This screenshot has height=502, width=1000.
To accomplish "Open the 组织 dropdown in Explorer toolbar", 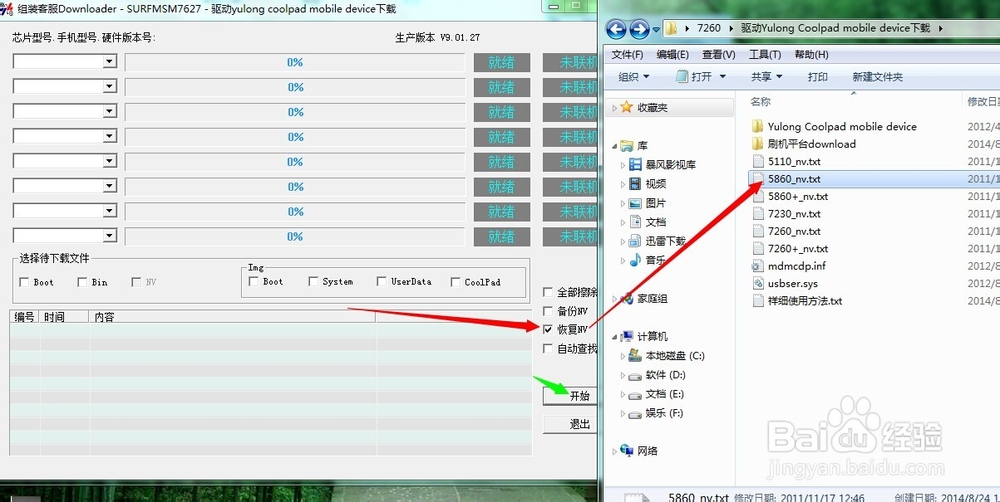I will coord(633,77).
